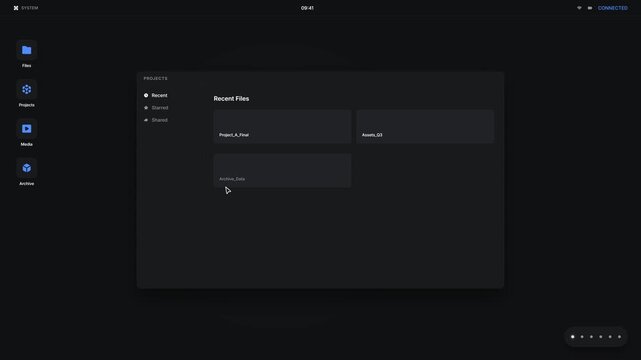The height and width of the screenshot is (360, 641).
Task: Click the System logo icon in top bar
Action: pyautogui.click(x=16, y=8)
